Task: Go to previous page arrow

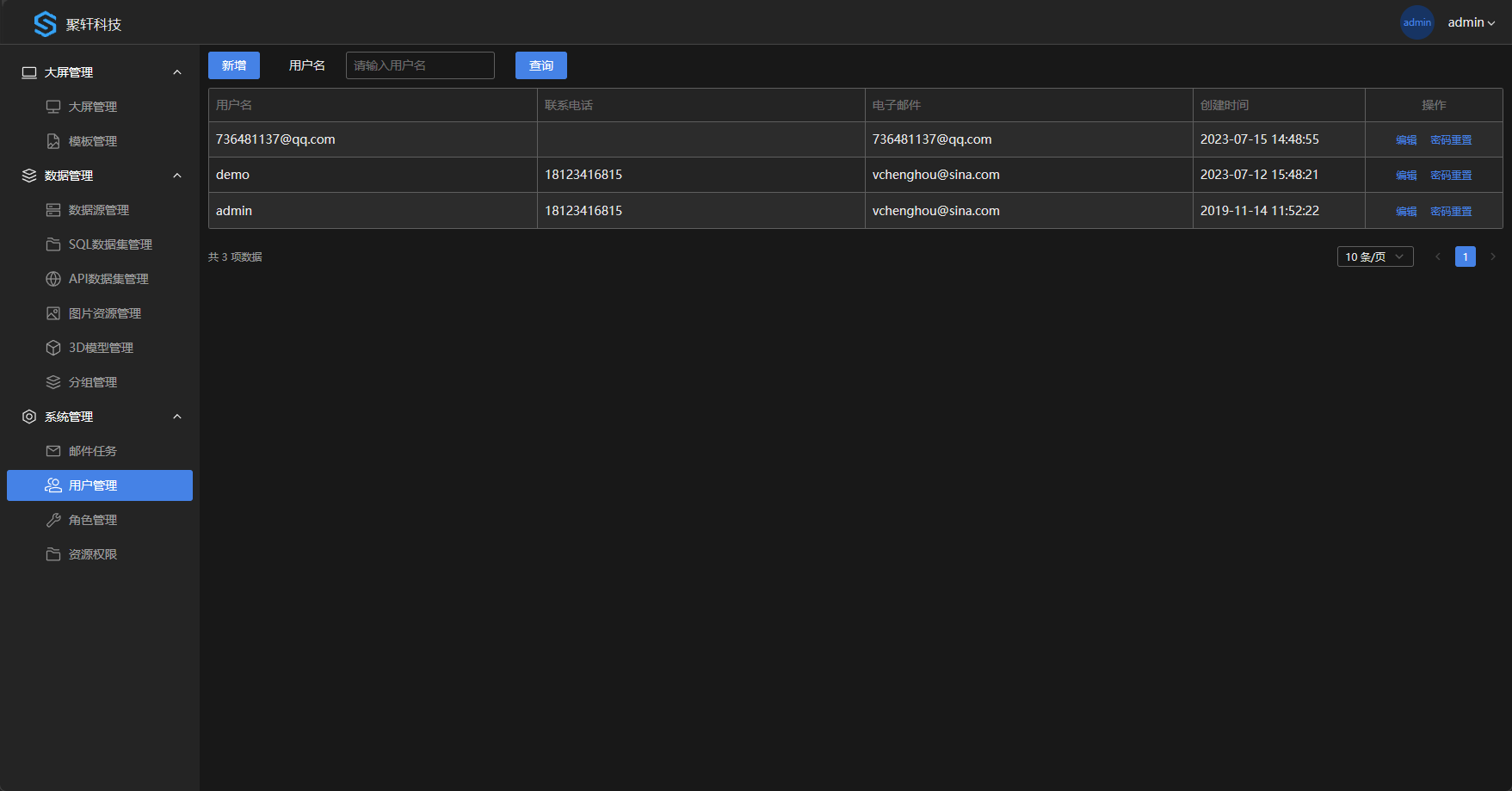Action: click(1438, 256)
